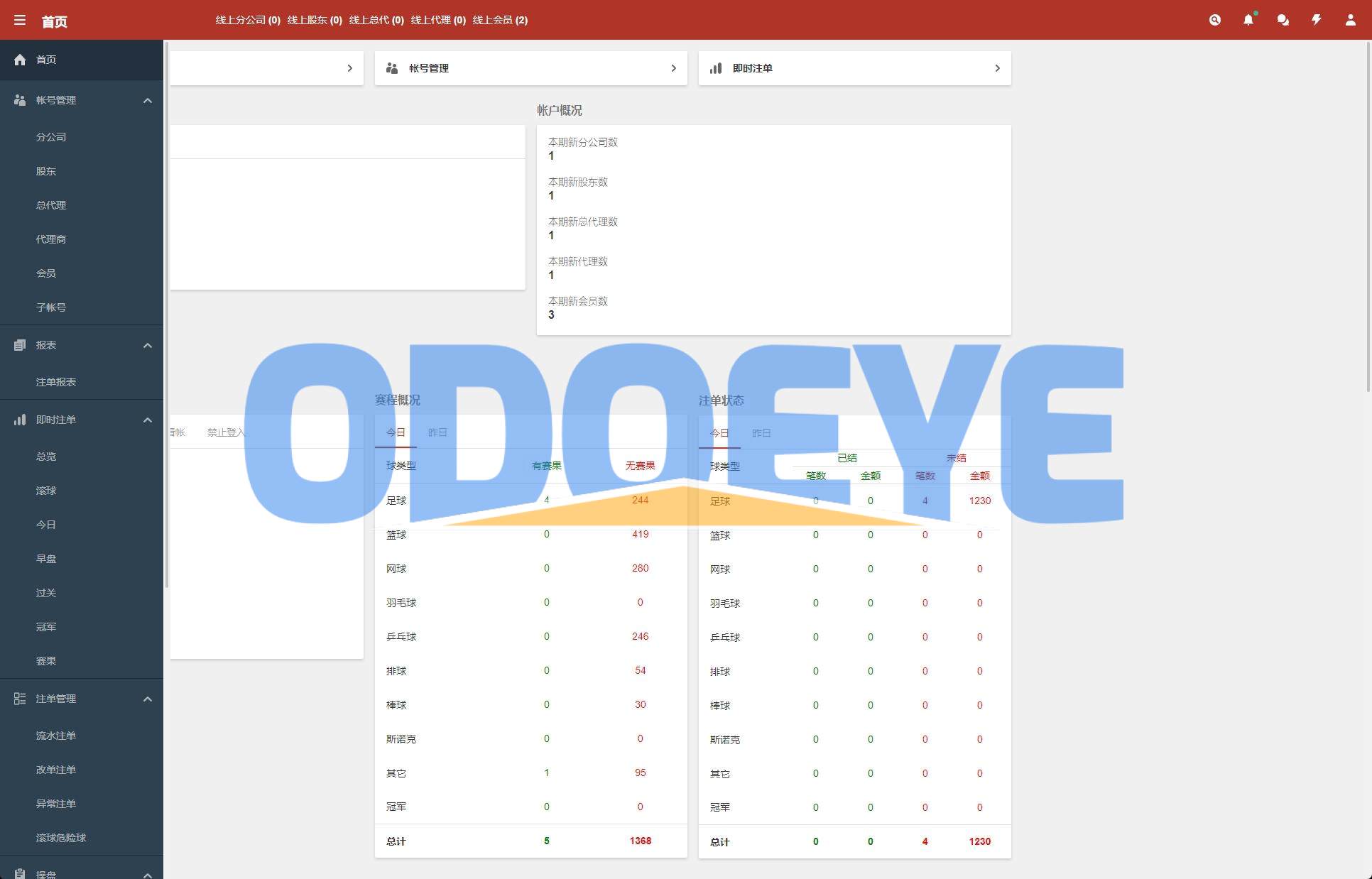Collapse the 操盘 sidebar section chevron

(x=148, y=874)
